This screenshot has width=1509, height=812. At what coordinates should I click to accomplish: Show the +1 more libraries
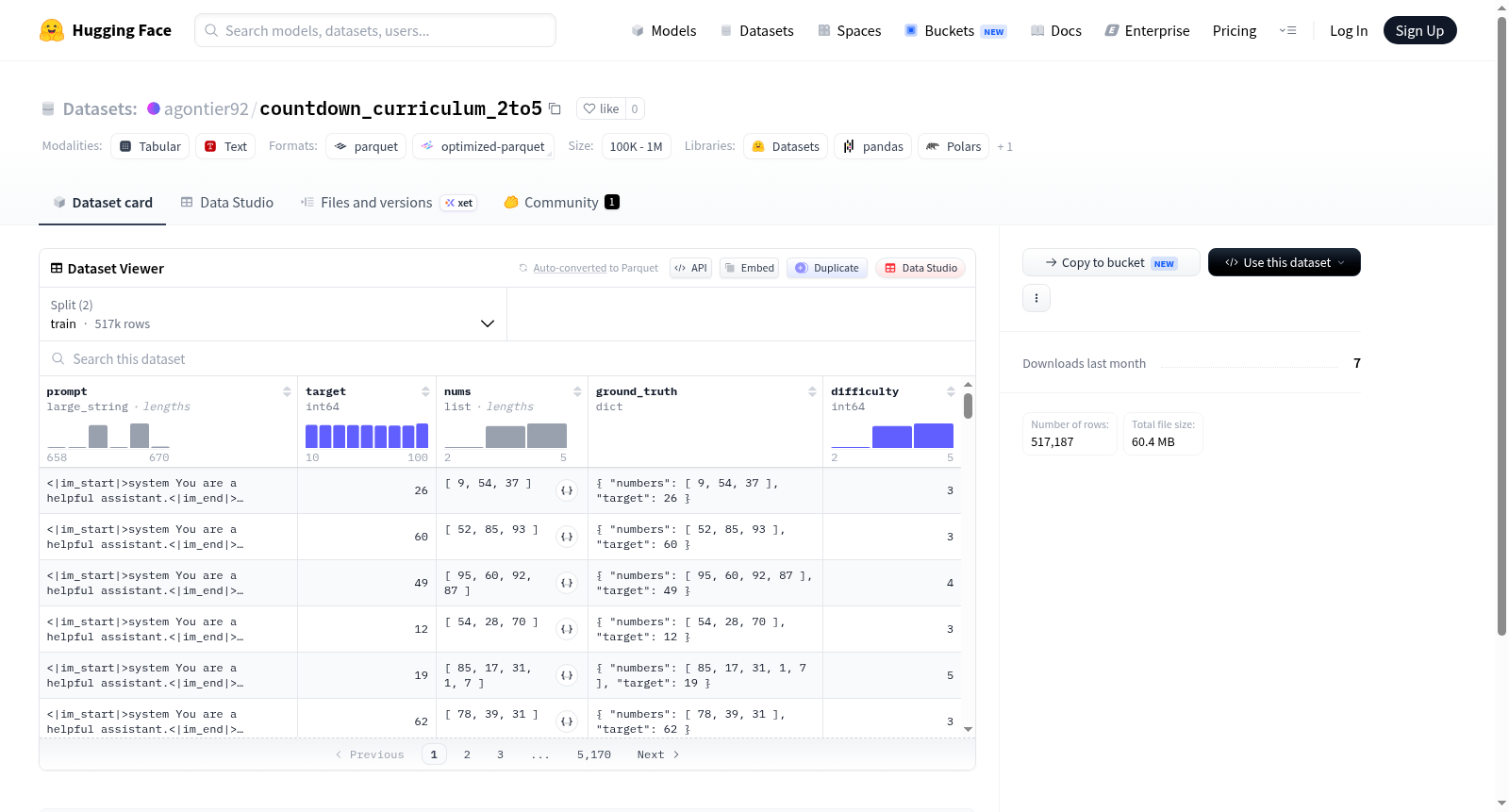1005,147
